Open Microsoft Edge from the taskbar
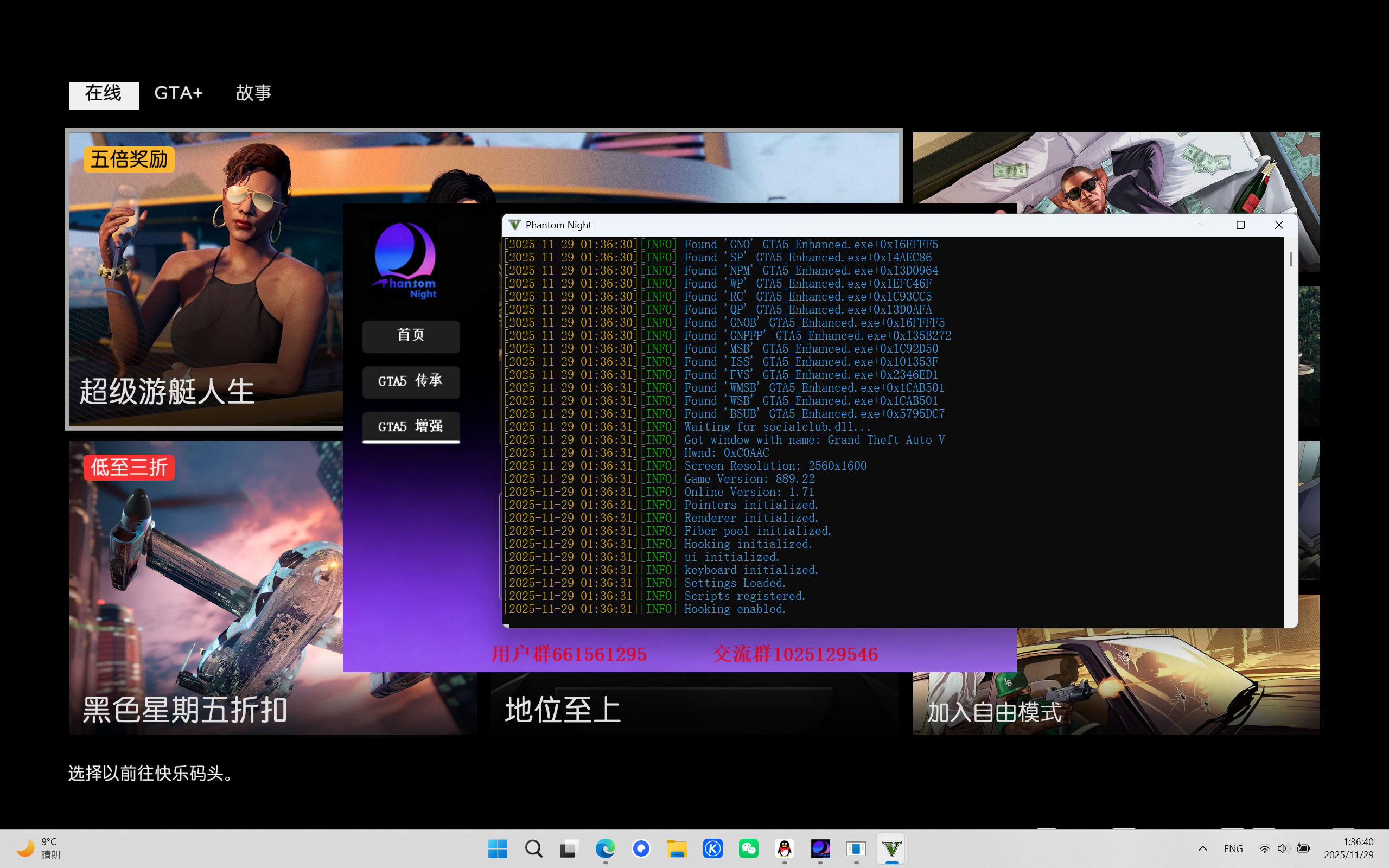The height and width of the screenshot is (868, 1389). pos(605,848)
